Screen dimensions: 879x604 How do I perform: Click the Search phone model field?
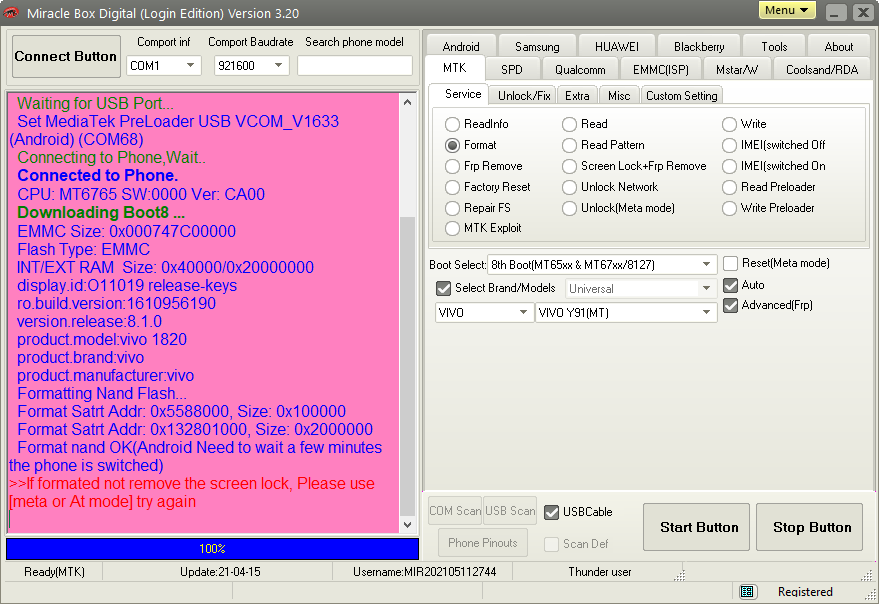pyautogui.click(x=355, y=66)
